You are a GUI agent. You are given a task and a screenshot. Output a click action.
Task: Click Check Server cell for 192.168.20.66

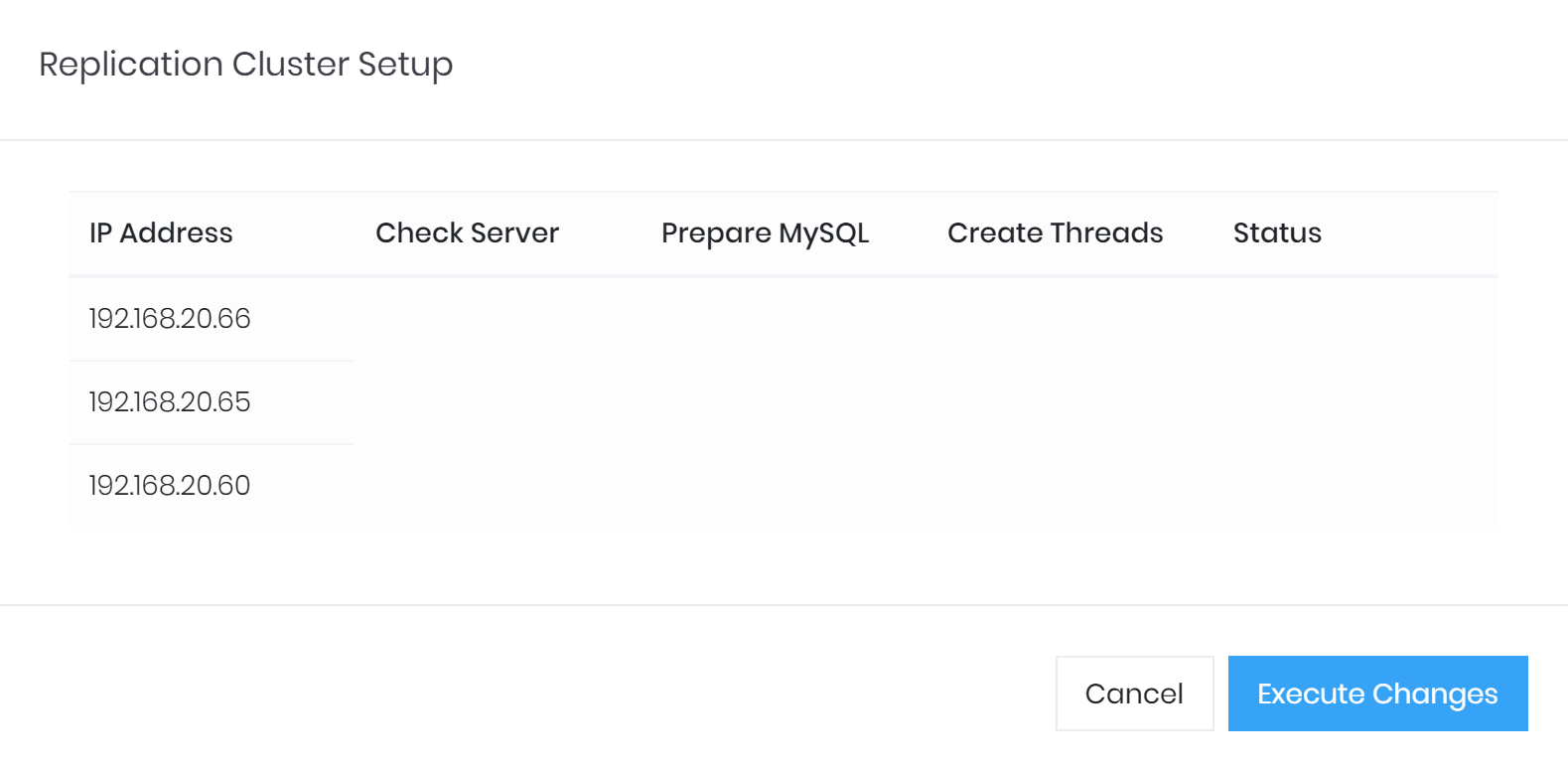pos(498,319)
